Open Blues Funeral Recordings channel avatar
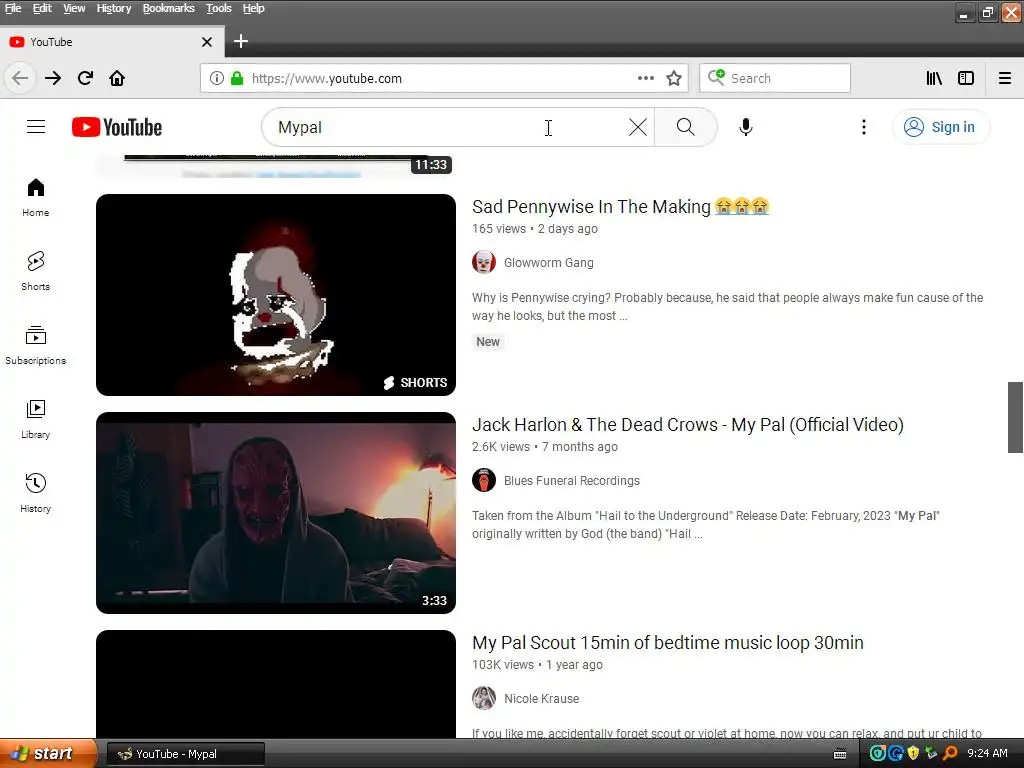Image resolution: width=1024 pixels, height=768 pixels. coord(484,481)
